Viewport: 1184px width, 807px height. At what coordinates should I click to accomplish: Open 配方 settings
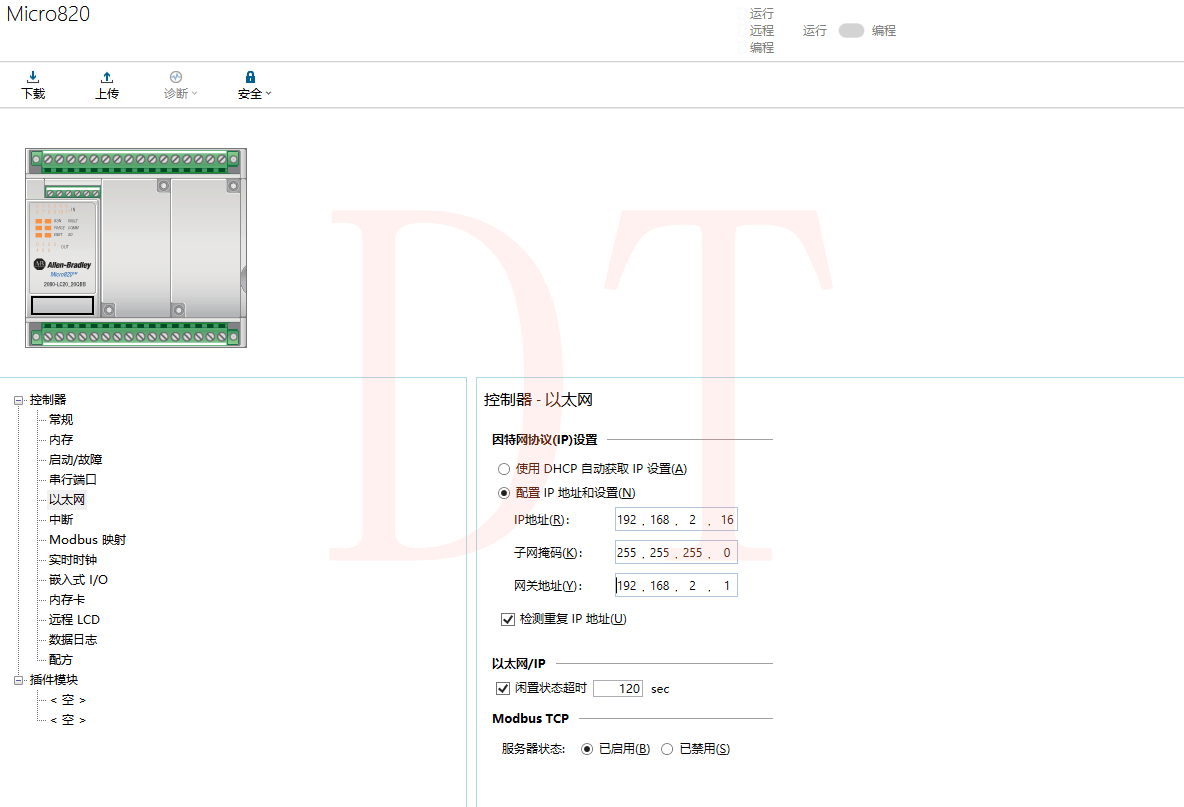click(x=61, y=660)
